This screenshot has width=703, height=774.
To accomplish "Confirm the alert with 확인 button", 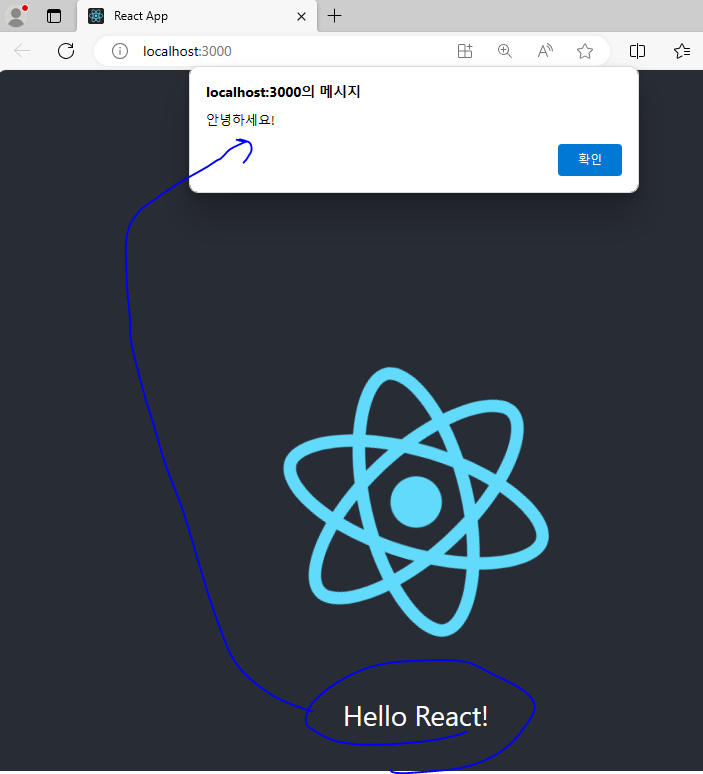I will point(589,159).
